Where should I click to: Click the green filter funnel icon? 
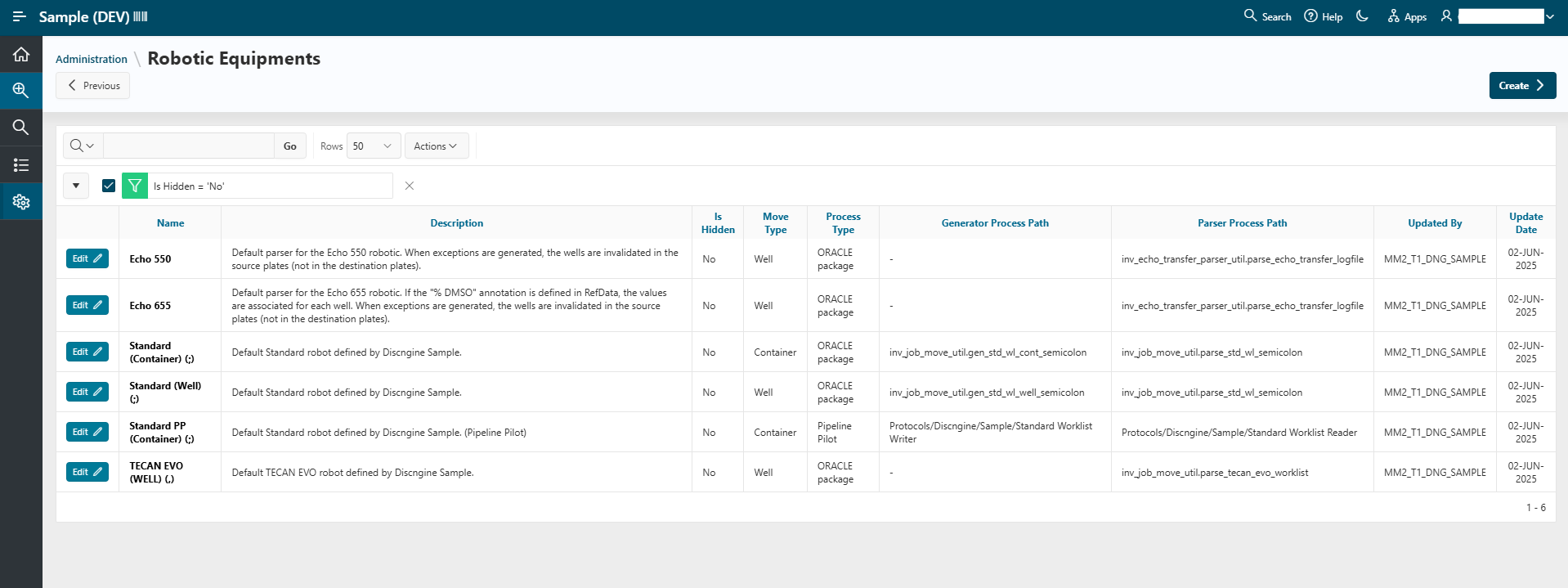tap(135, 186)
